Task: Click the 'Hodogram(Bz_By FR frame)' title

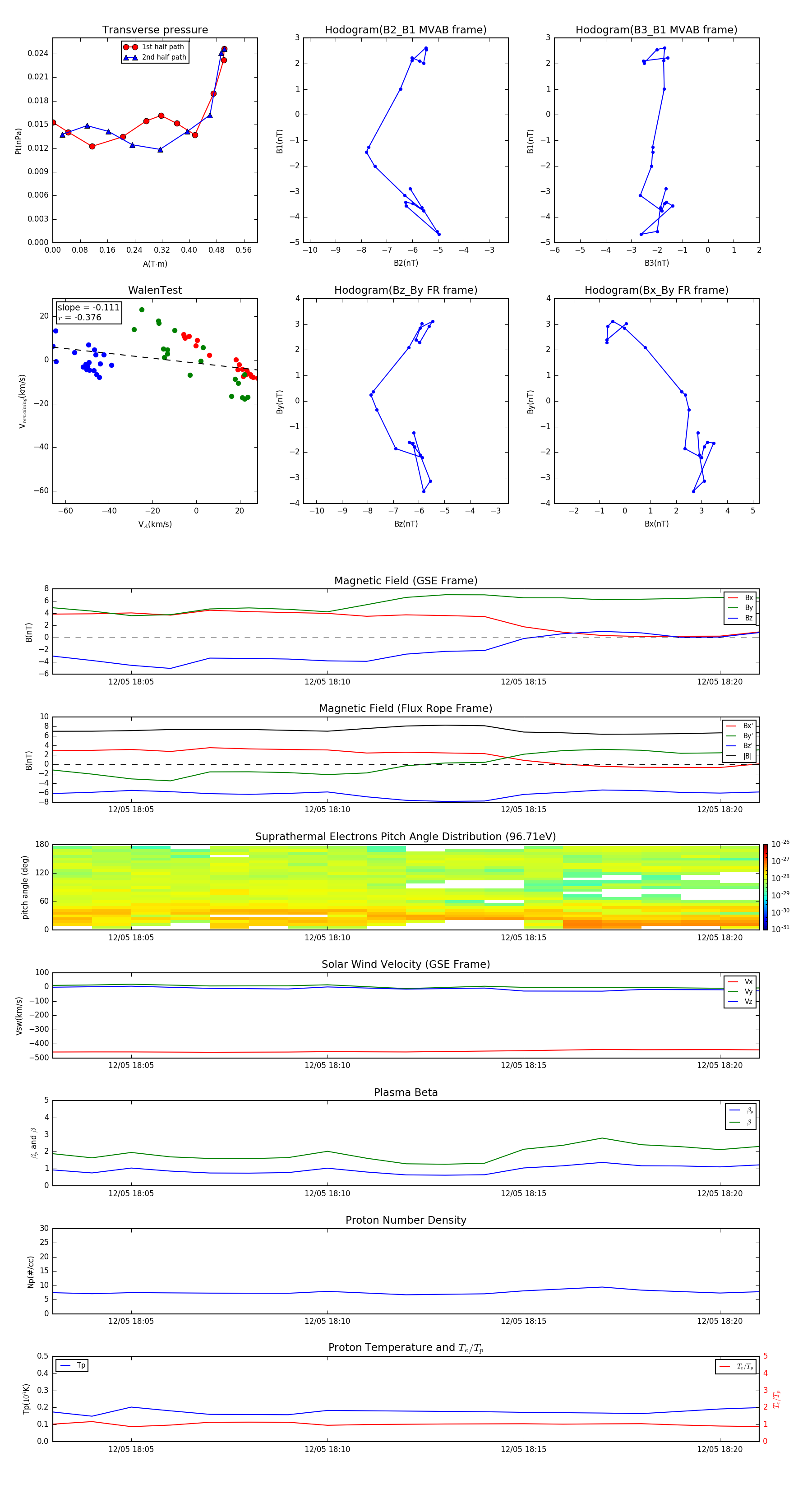Action: (x=406, y=290)
